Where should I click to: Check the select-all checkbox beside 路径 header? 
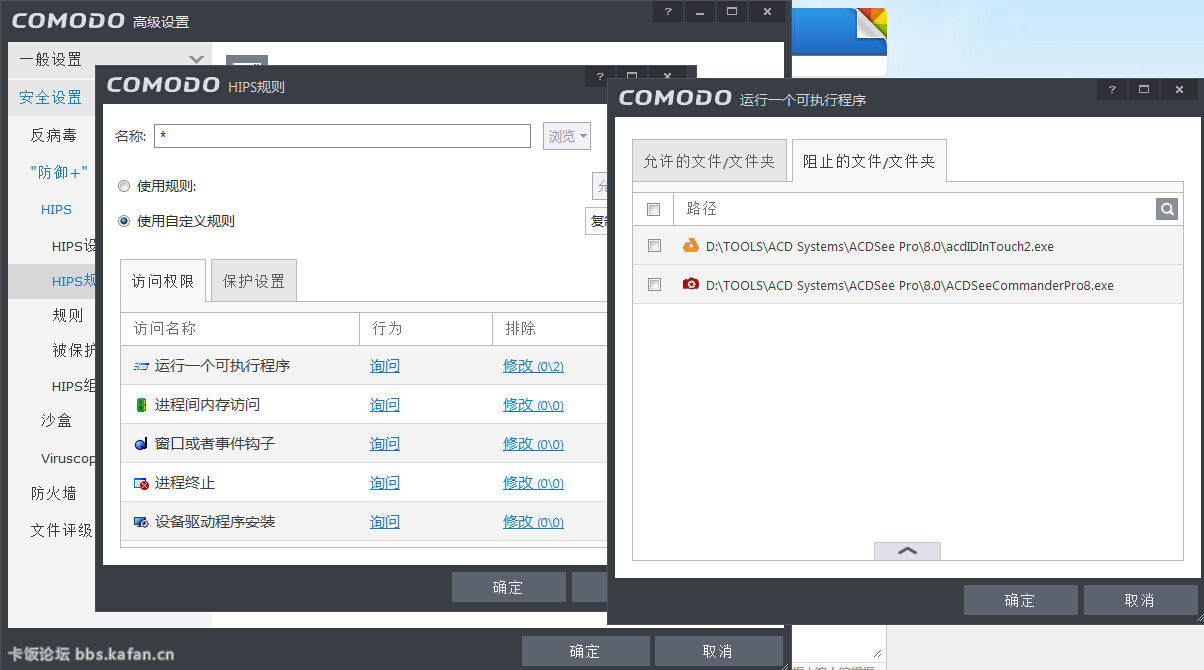click(654, 209)
